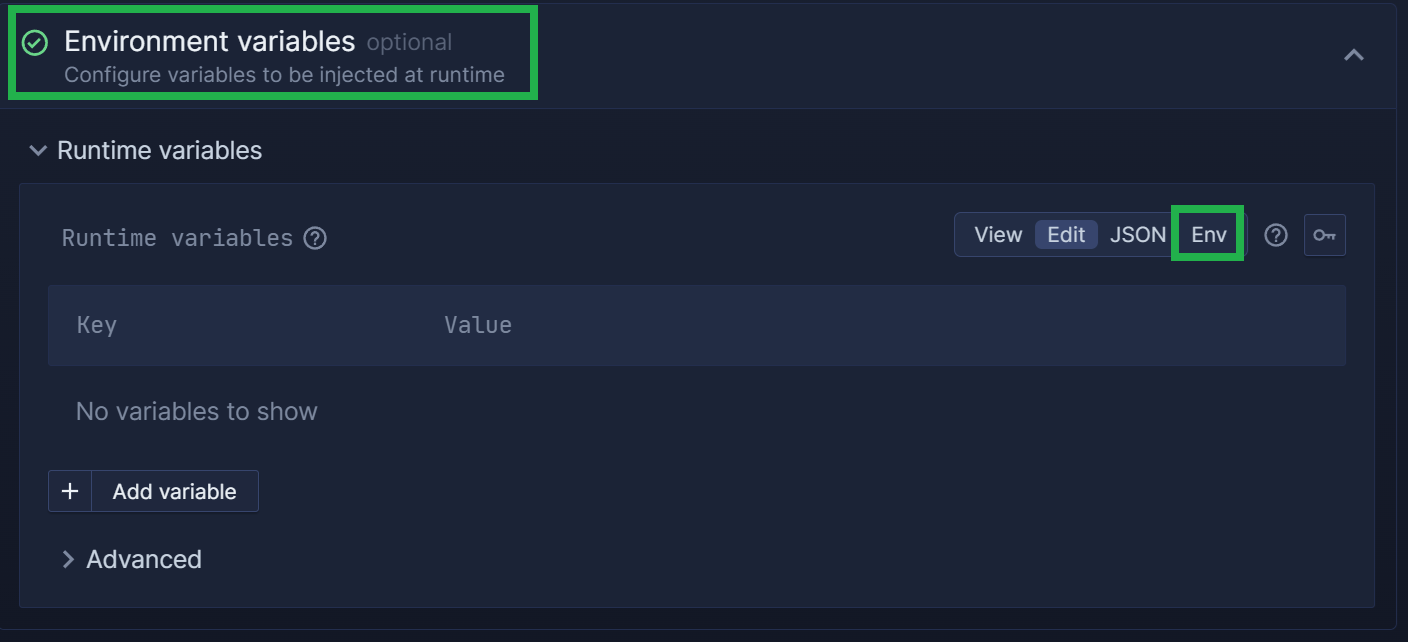Screen dimensions: 1408x642
Task: Click the Key column header
Action: click(97, 325)
